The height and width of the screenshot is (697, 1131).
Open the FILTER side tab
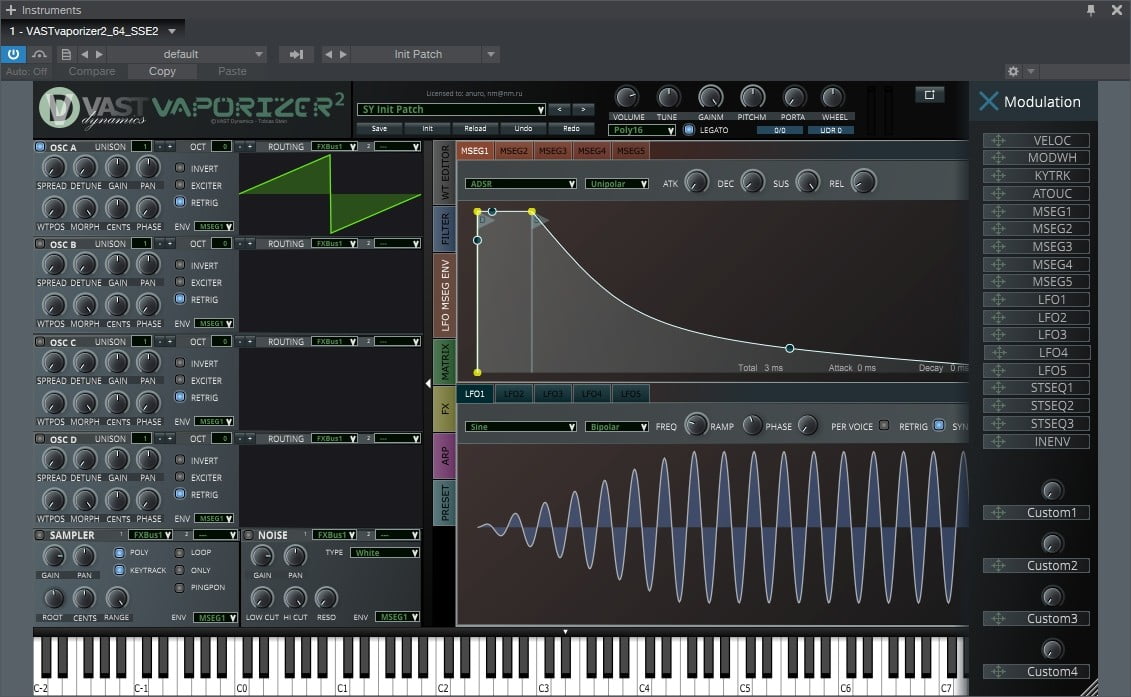(444, 229)
